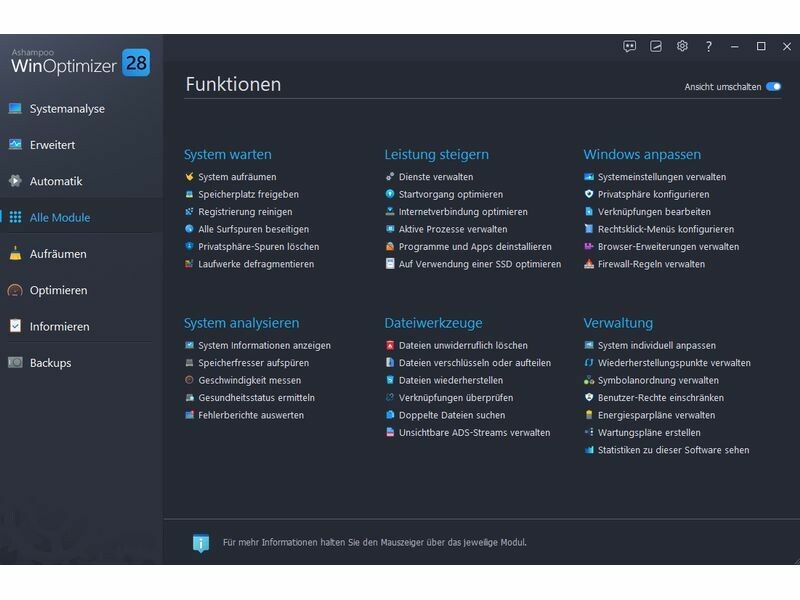The image size is (800, 600).
Task: Click the WinOptimizer 28 logo
Action: pos(80,63)
